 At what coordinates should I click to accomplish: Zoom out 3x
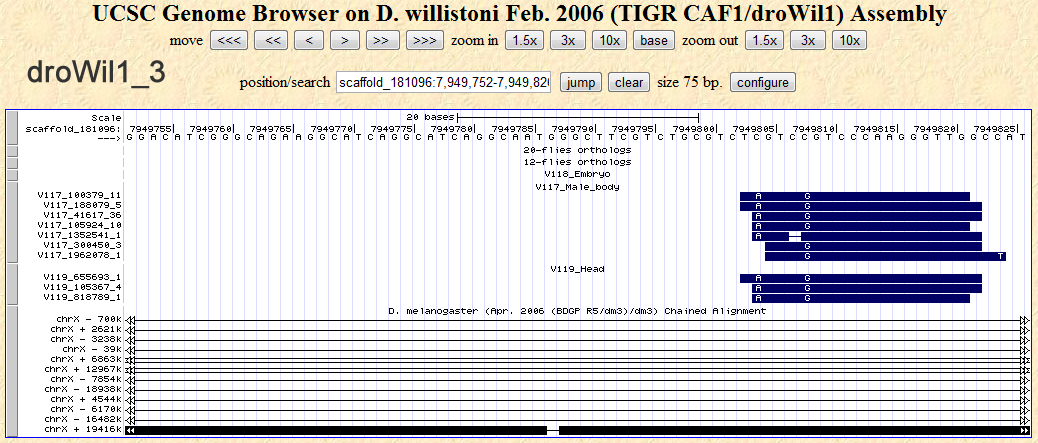click(x=807, y=40)
